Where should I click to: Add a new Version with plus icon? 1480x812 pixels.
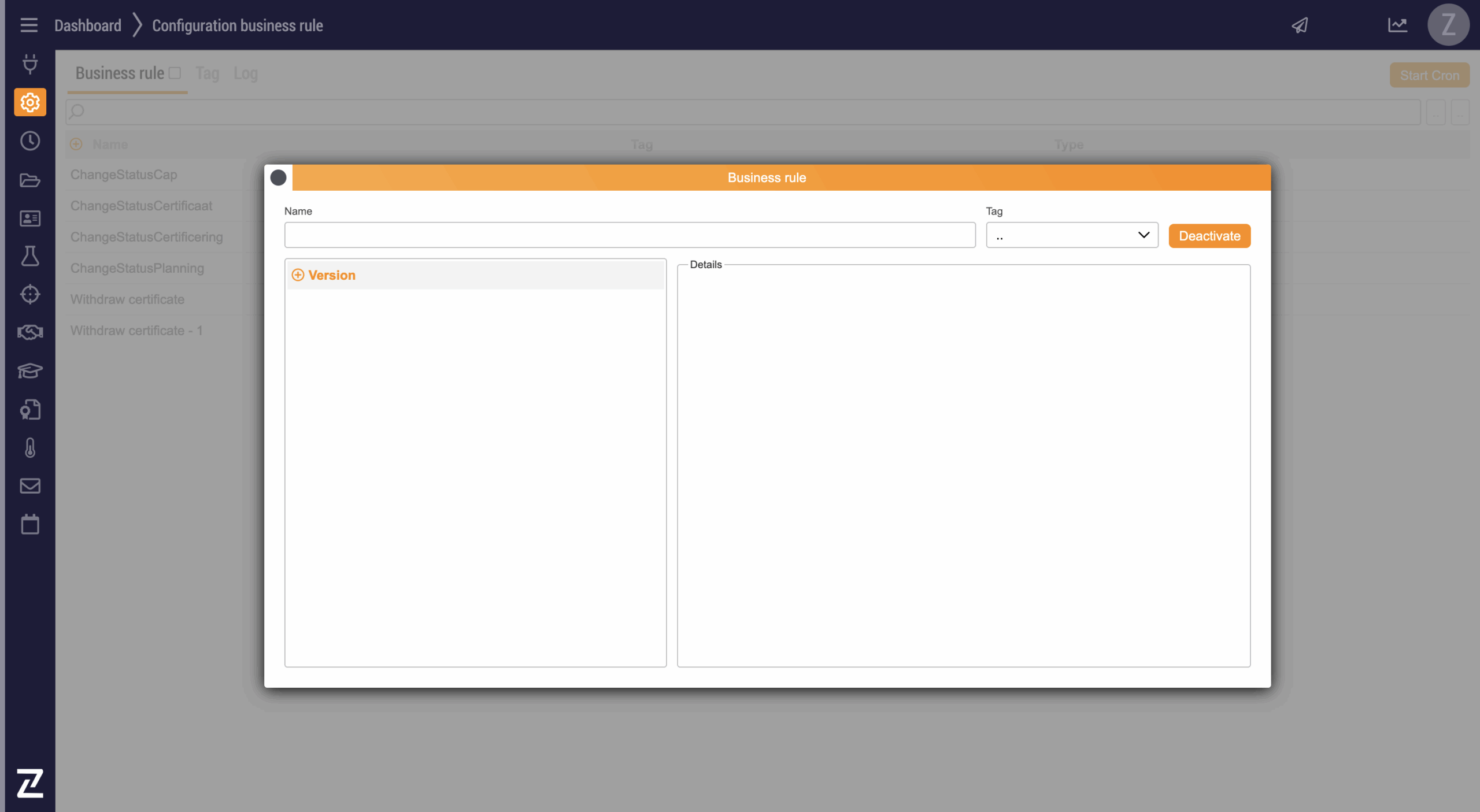[298, 275]
